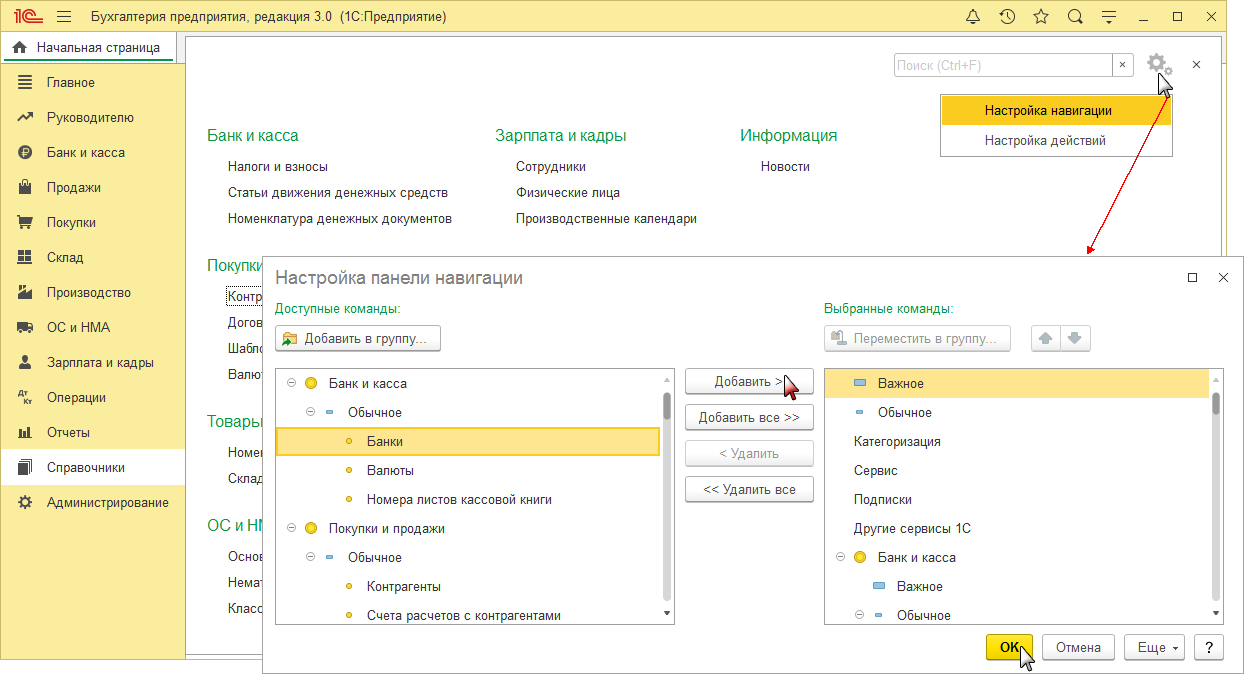Image resolution: width=1245 pixels, height=676 pixels.
Task: Open the Налоги и взносы link
Action: tap(278, 167)
